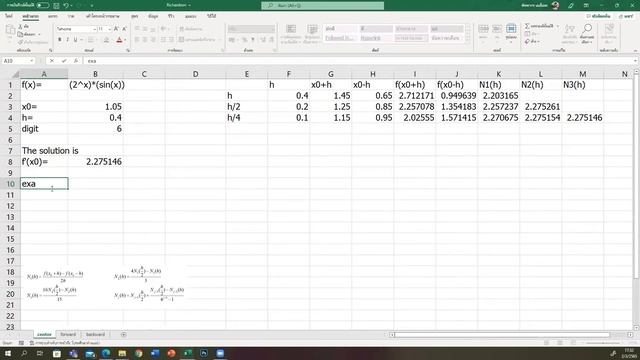Click cell M4 with value 2.275146

pos(582,118)
